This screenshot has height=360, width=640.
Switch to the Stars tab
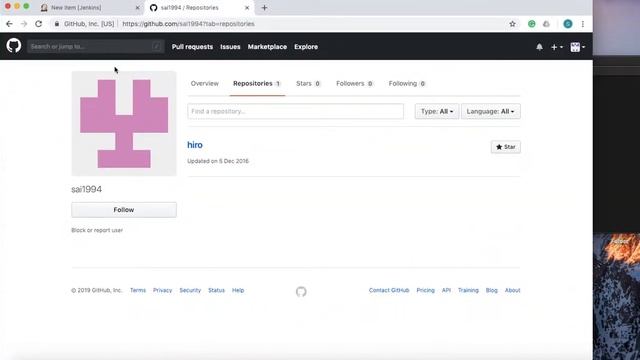(308, 83)
